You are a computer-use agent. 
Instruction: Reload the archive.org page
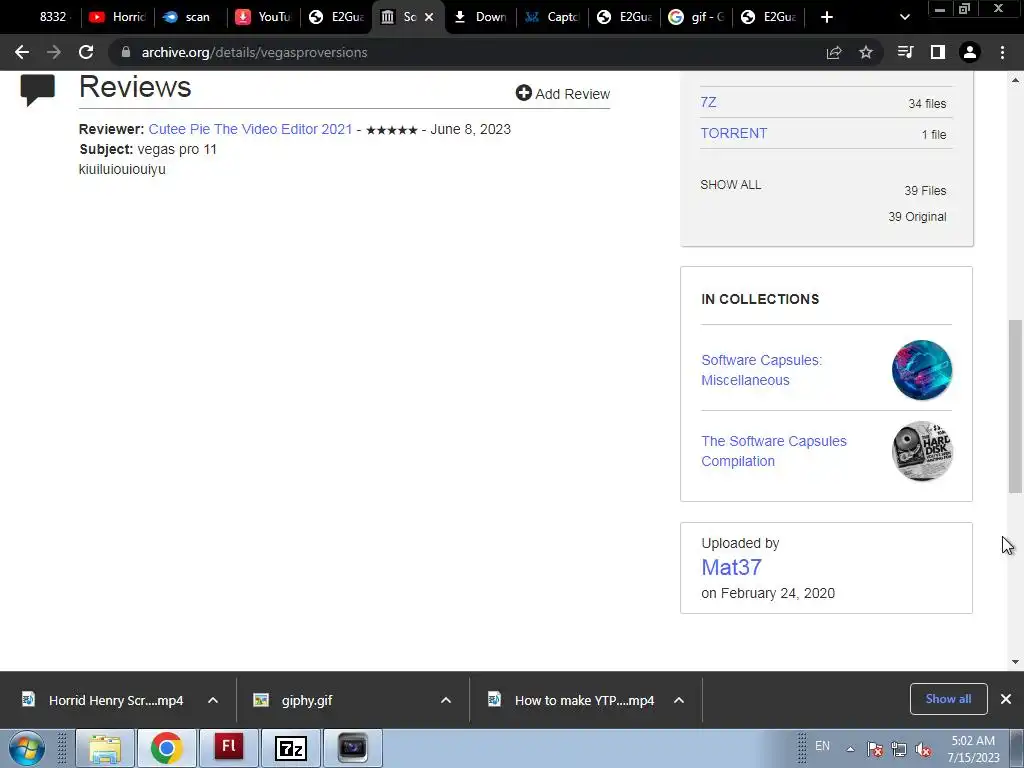click(86, 52)
